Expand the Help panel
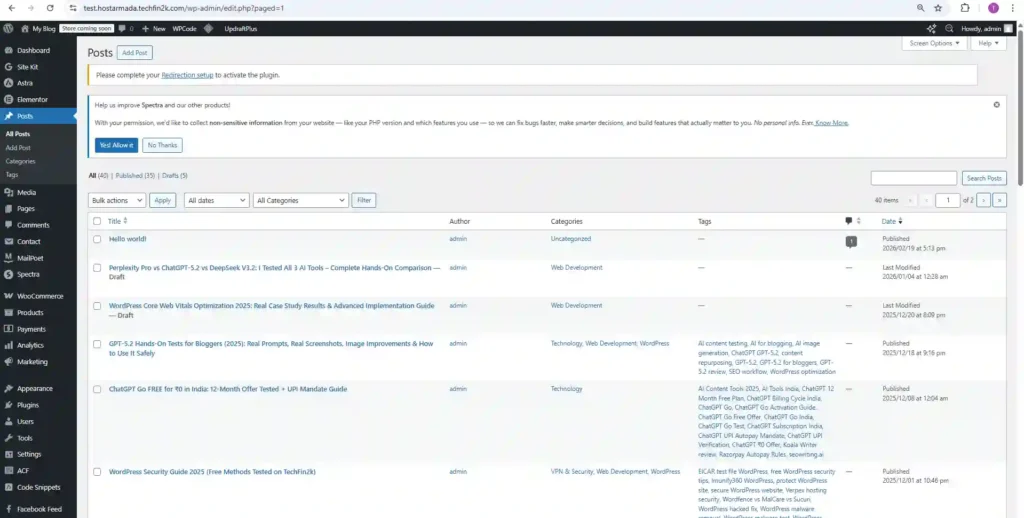 click(x=988, y=43)
